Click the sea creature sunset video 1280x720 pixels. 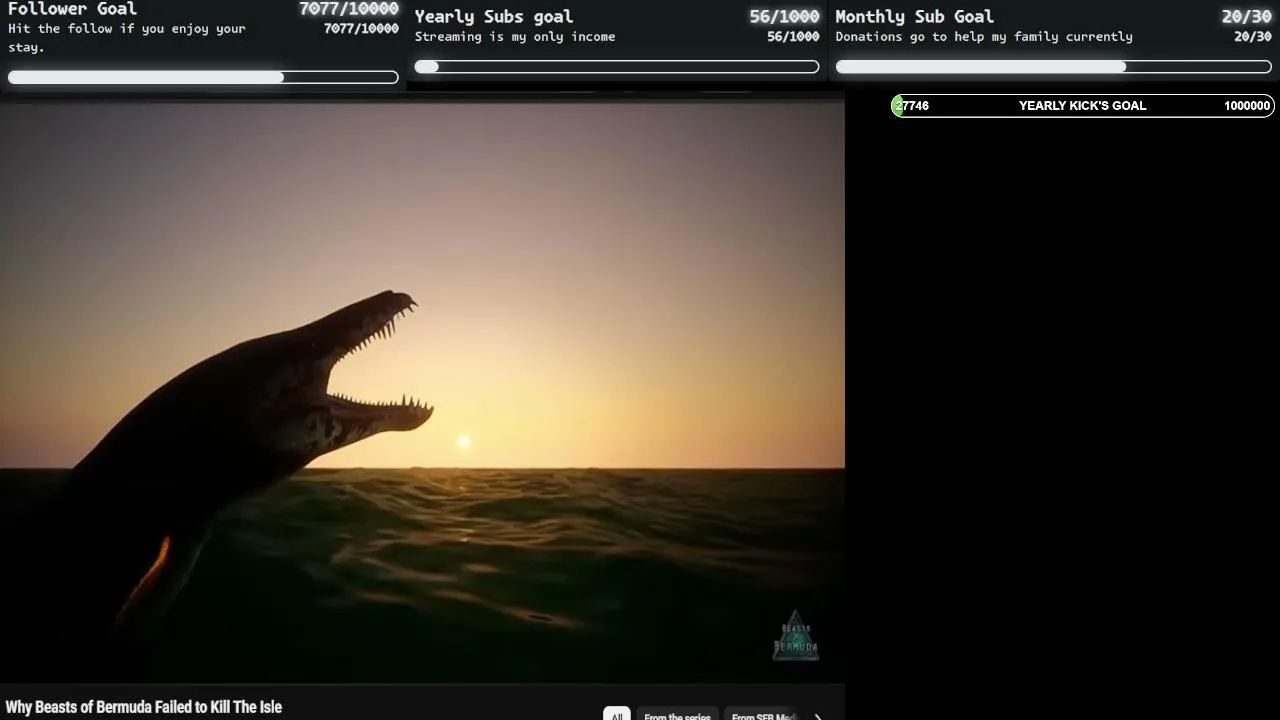click(x=422, y=392)
